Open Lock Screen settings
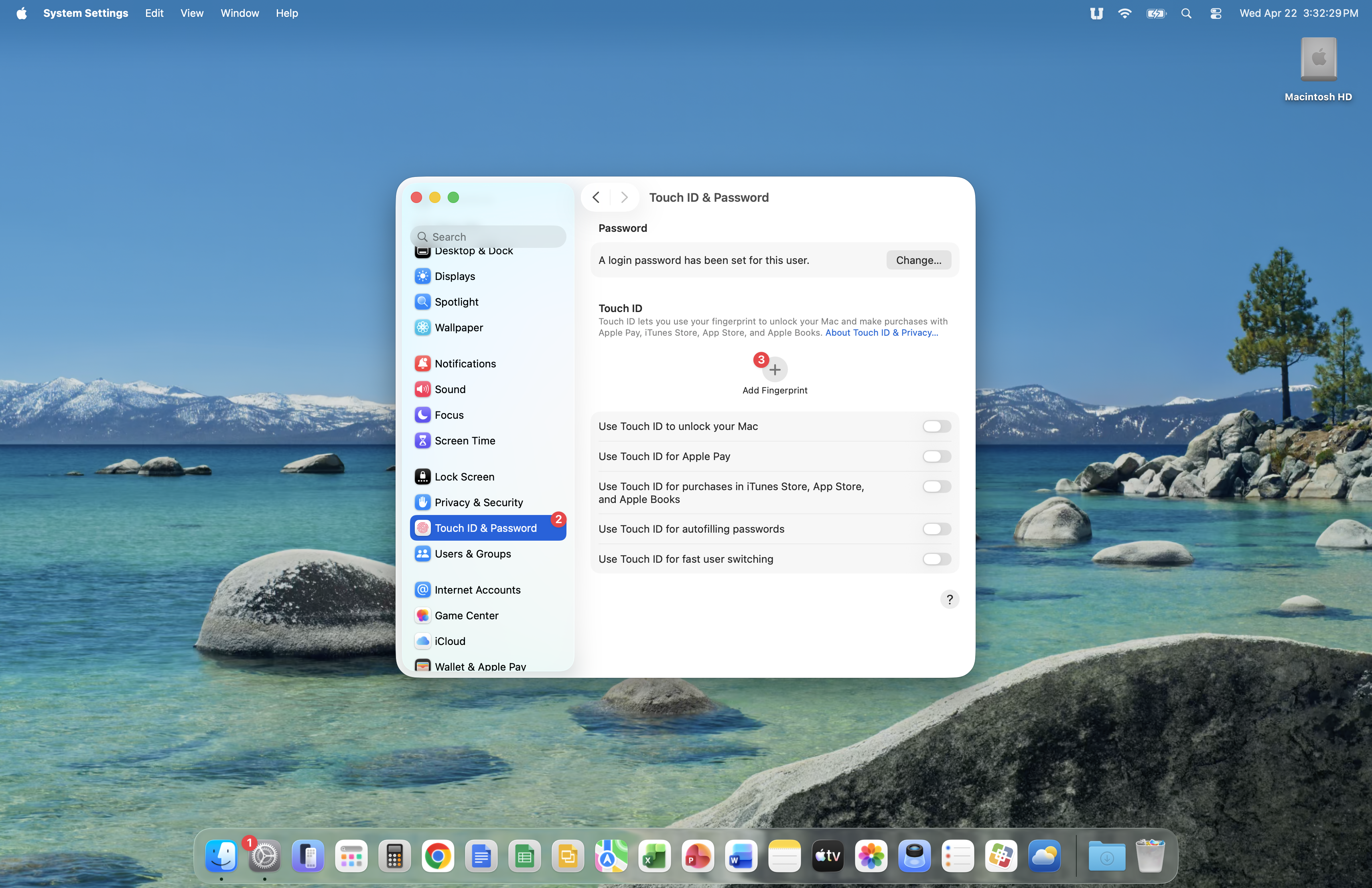The width and height of the screenshot is (1372, 888). 464,476
